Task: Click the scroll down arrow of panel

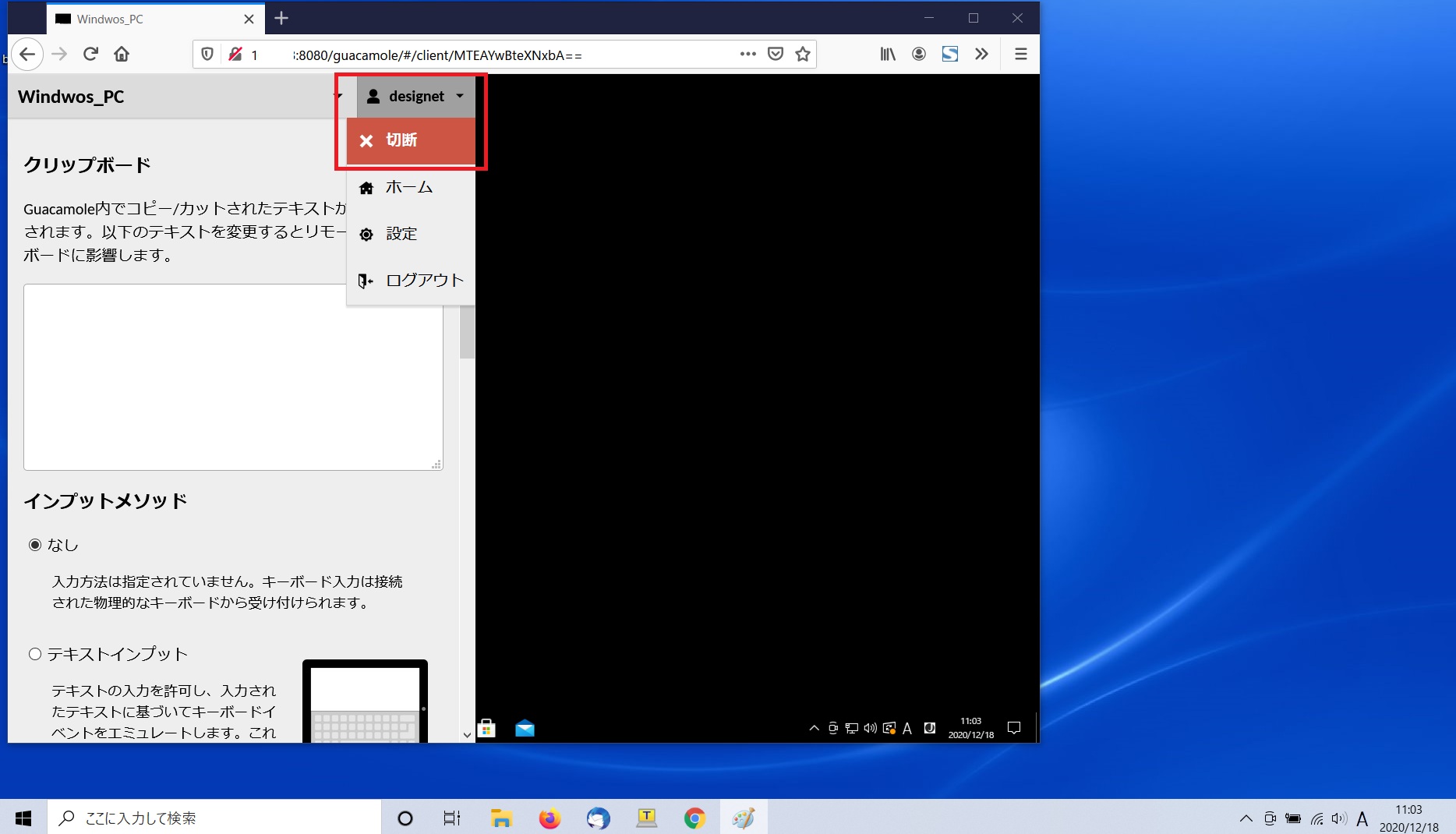Action: pos(467,734)
